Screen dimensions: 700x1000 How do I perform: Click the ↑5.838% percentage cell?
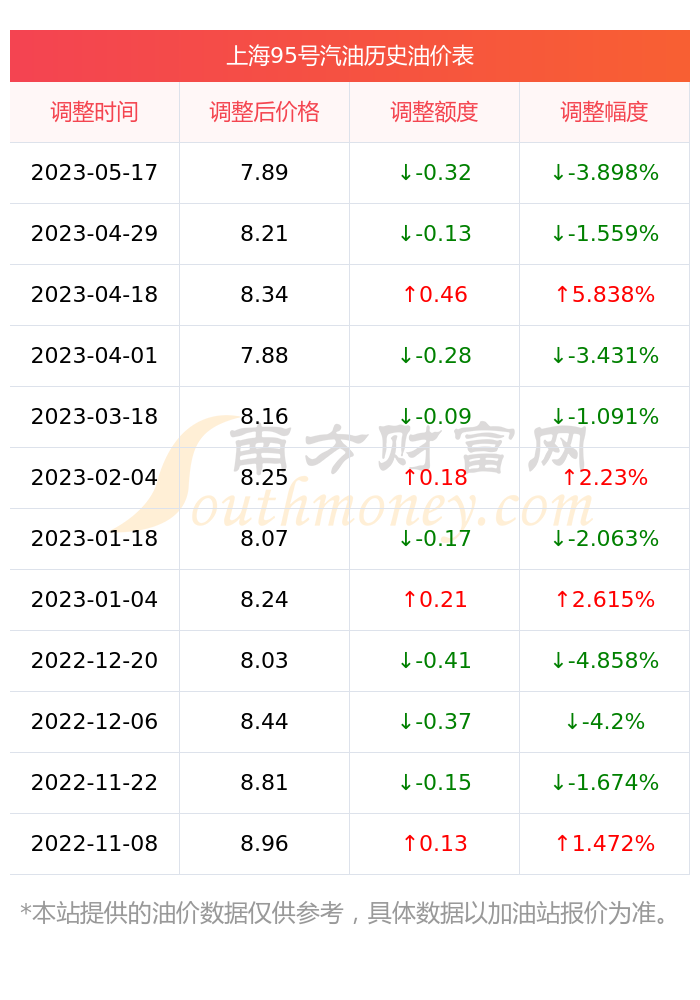[604, 295]
